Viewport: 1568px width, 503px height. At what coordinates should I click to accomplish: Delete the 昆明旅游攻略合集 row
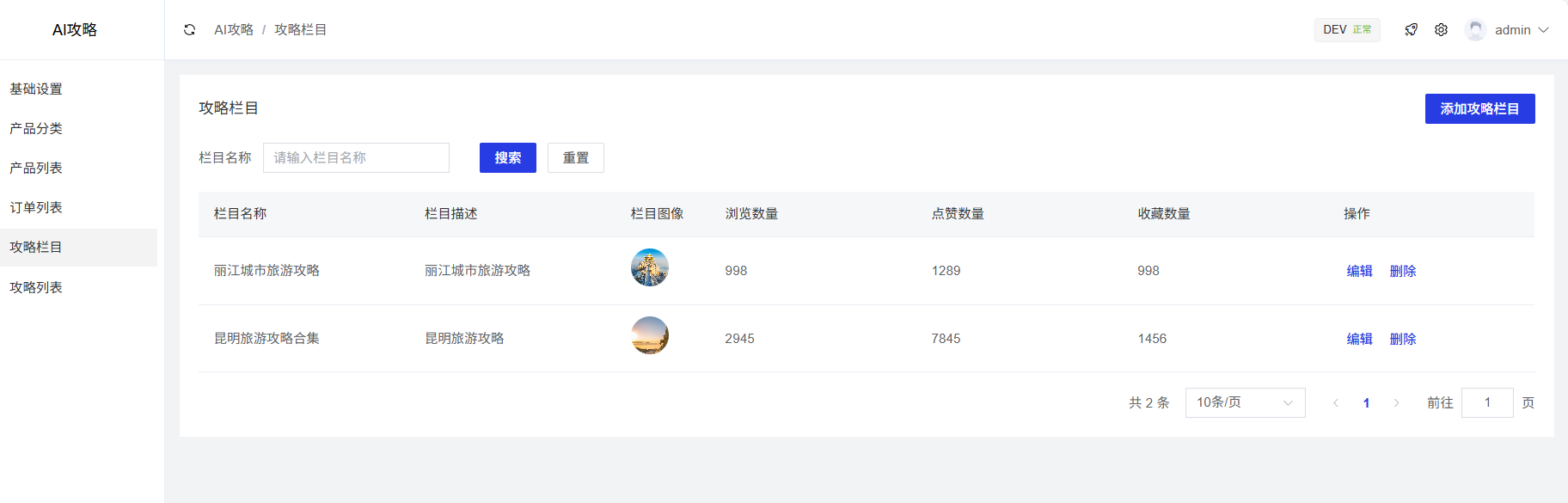[x=1402, y=339]
